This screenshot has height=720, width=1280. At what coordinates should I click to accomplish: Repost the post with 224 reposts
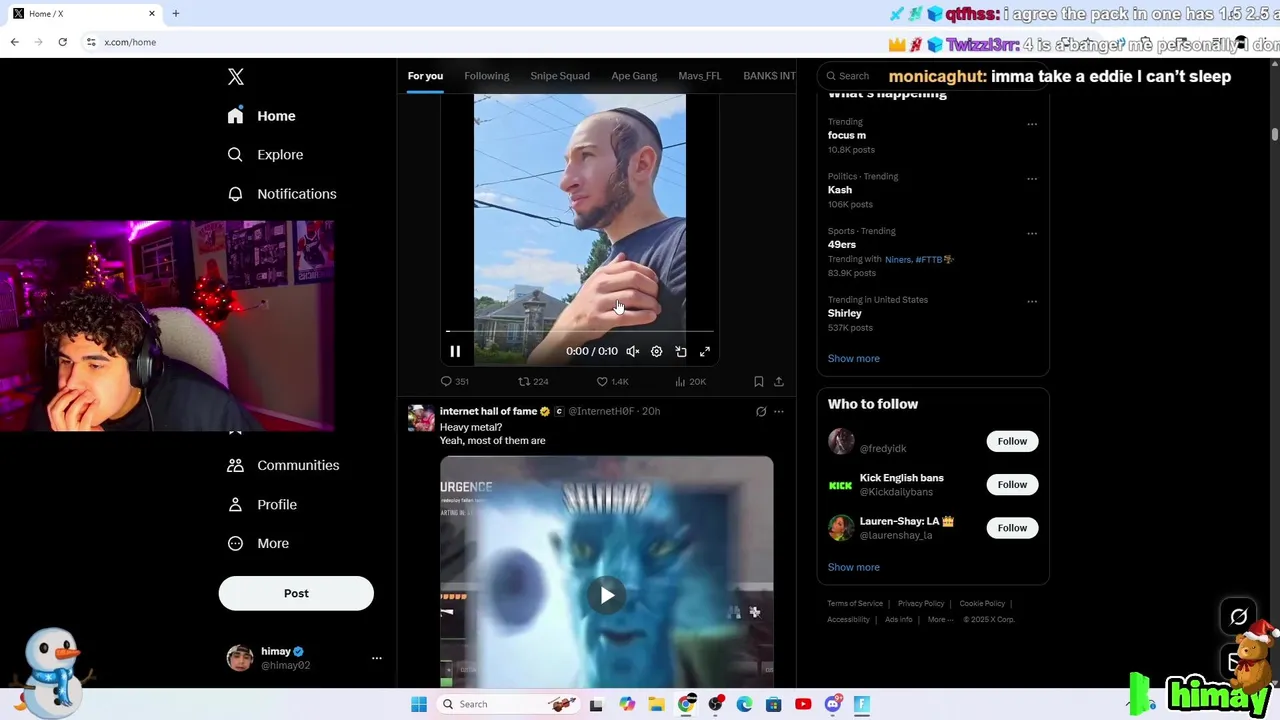[x=533, y=381]
